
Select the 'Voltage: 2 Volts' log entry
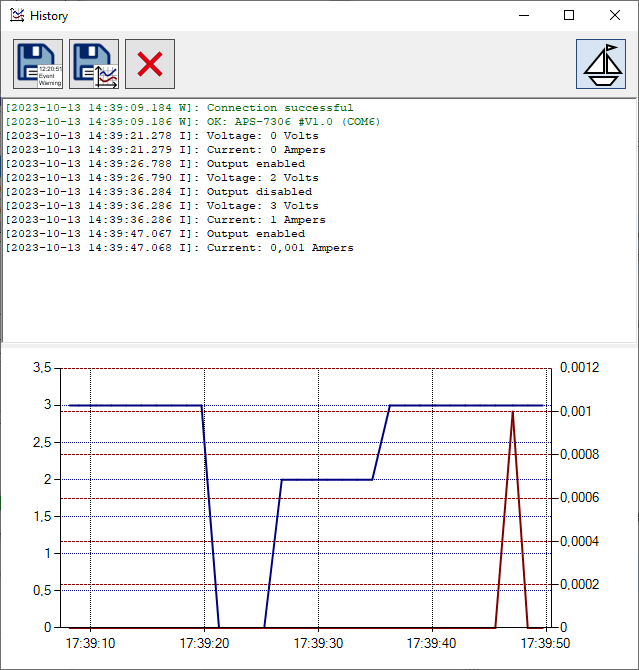coord(162,178)
